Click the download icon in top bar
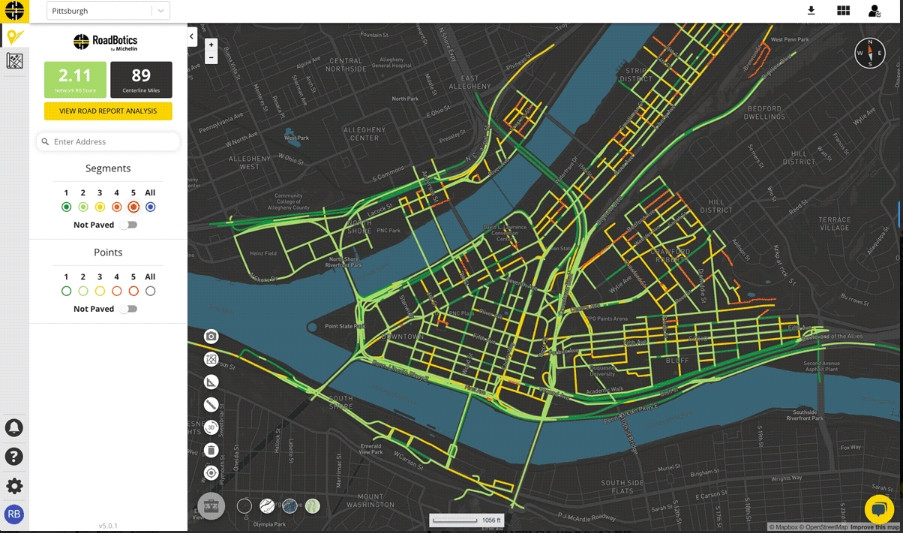The width and height of the screenshot is (903, 533). pyautogui.click(x=811, y=11)
